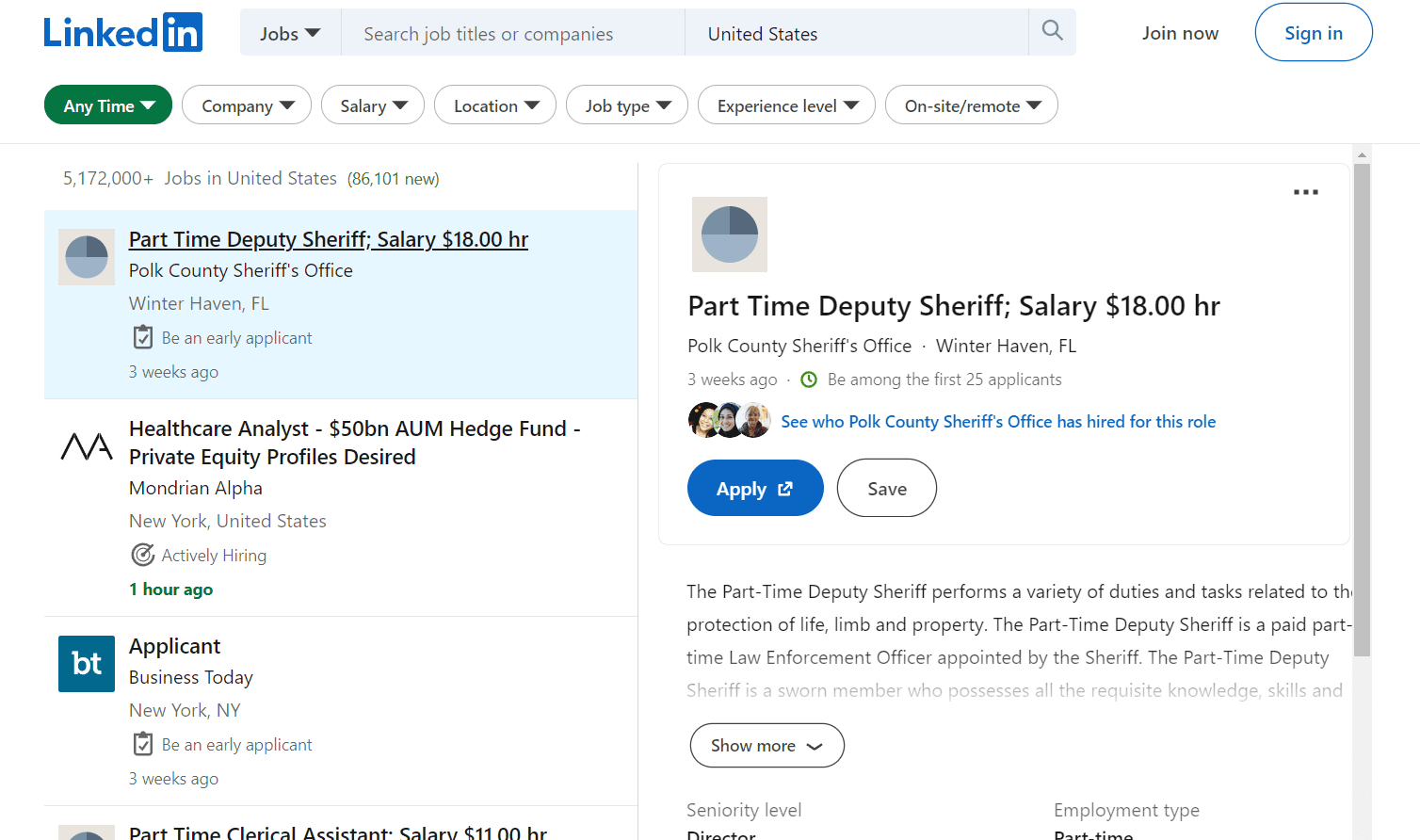Image resolution: width=1420 pixels, height=840 pixels.
Task: Click 'New York, NY' location text
Action: 185,710
